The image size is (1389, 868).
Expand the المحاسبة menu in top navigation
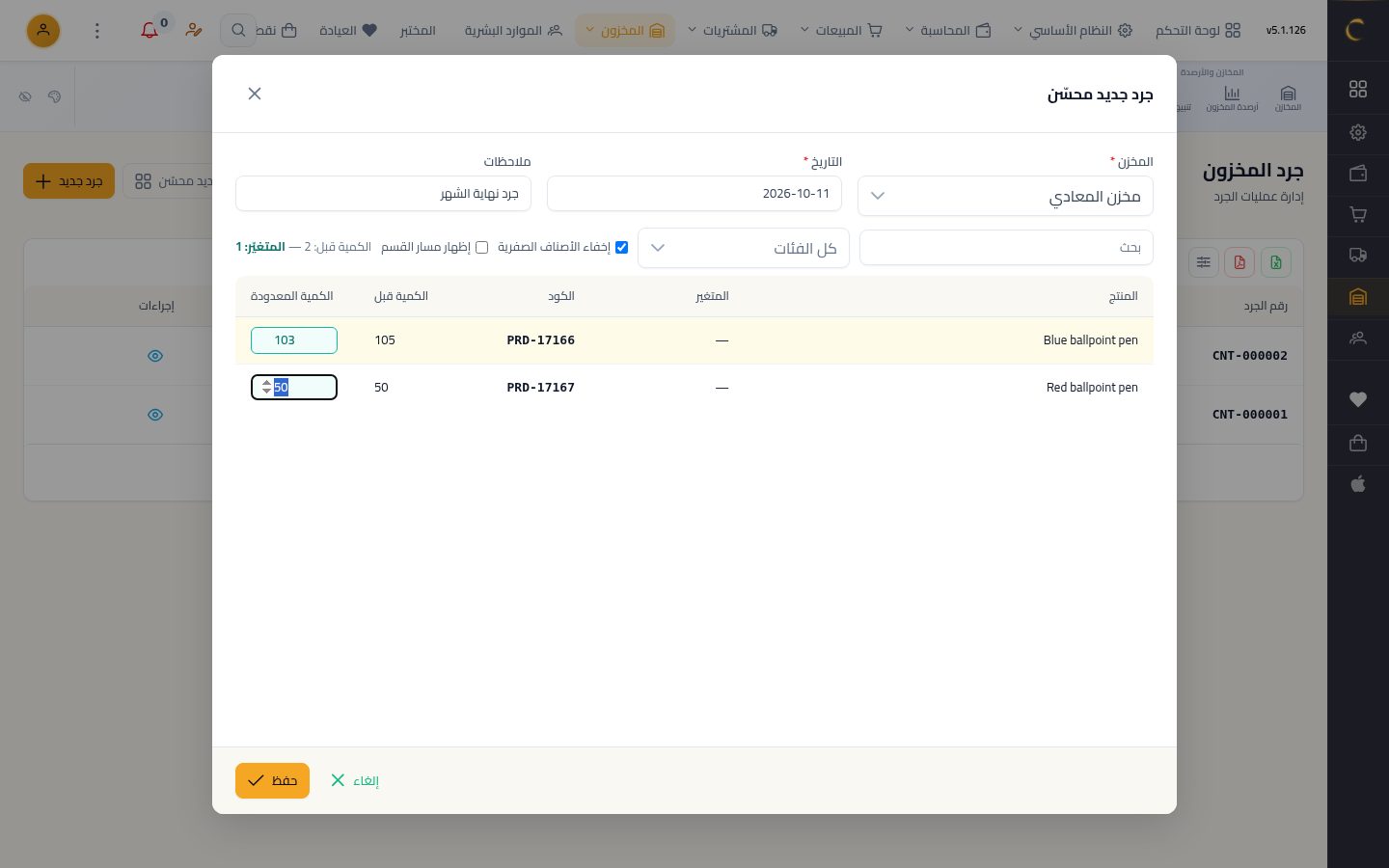tap(948, 31)
